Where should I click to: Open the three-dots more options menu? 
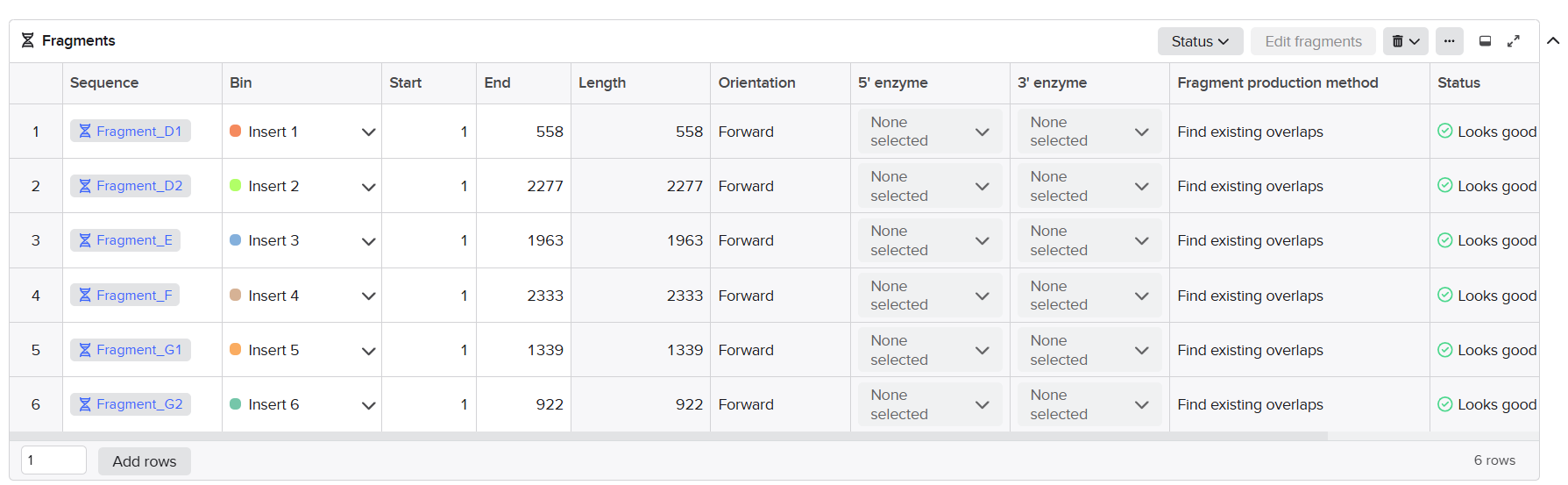click(x=1450, y=41)
